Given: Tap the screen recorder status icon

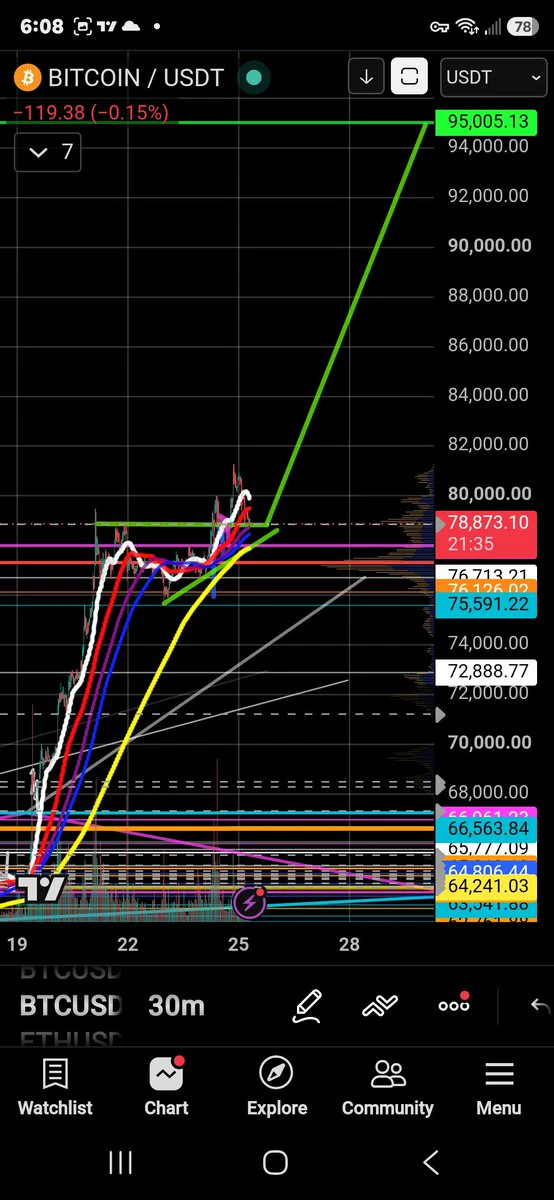Looking at the screenshot, I should [84, 26].
